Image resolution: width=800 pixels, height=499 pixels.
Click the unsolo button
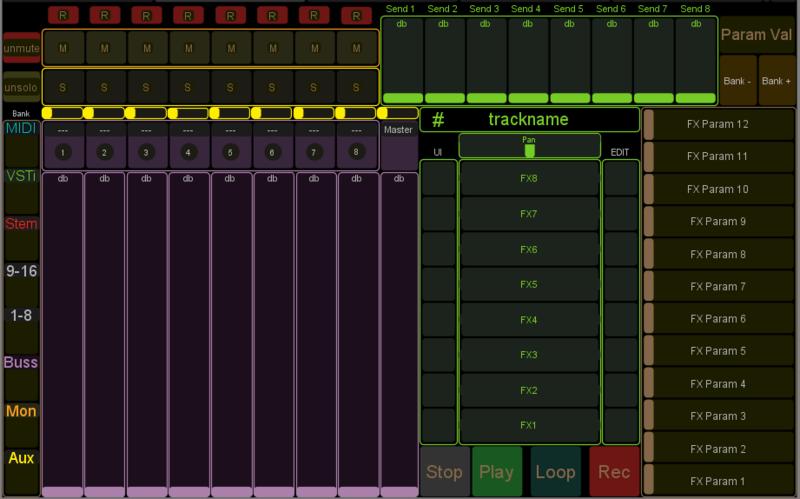tap(21, 87)
